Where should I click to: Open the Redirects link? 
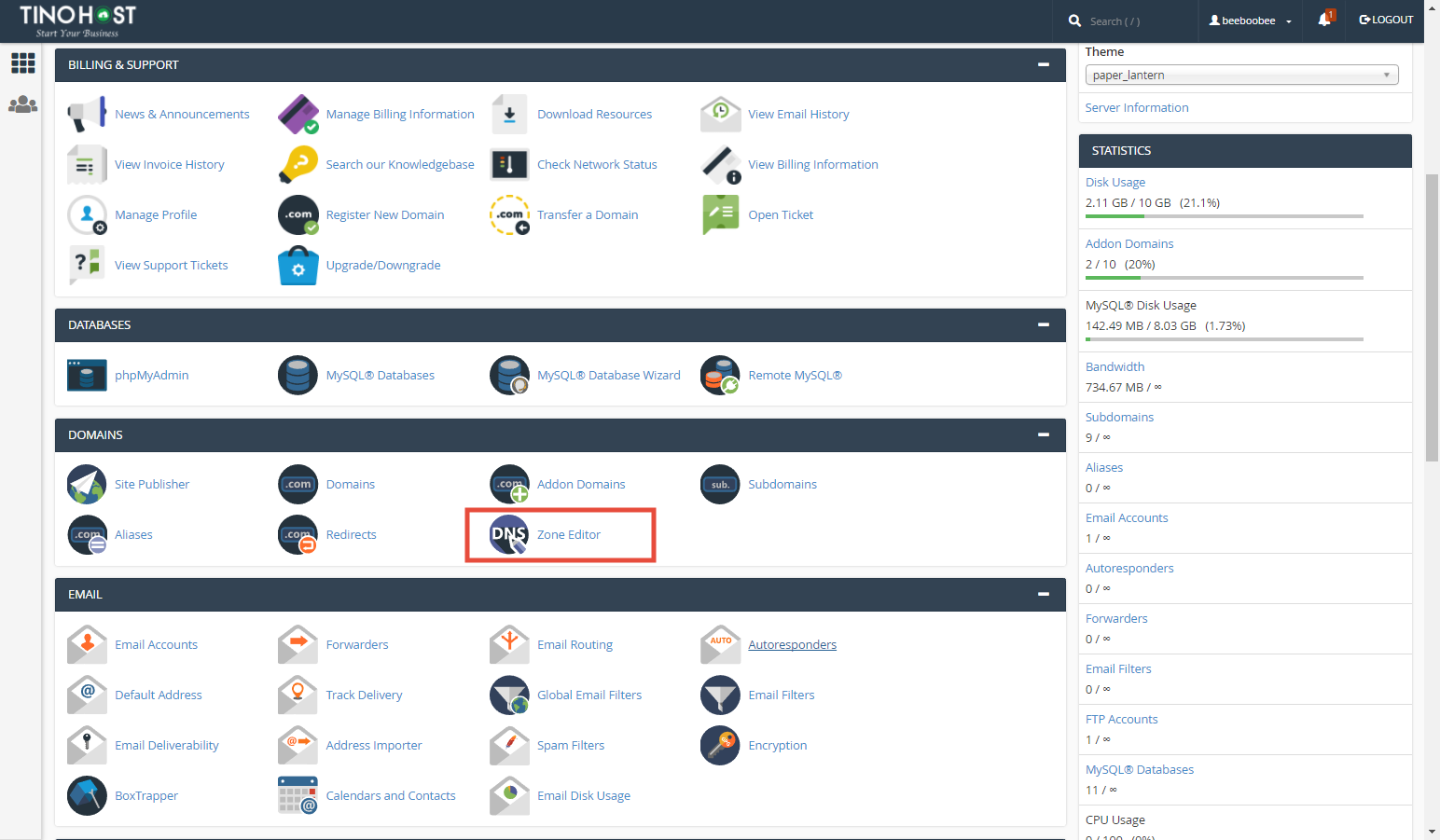point(351,535)
